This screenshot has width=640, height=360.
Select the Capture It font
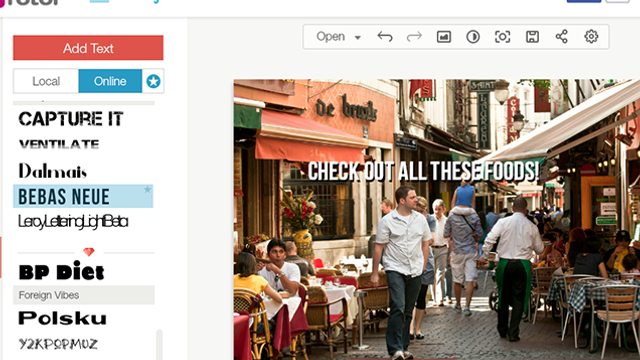tap(71, 119)
